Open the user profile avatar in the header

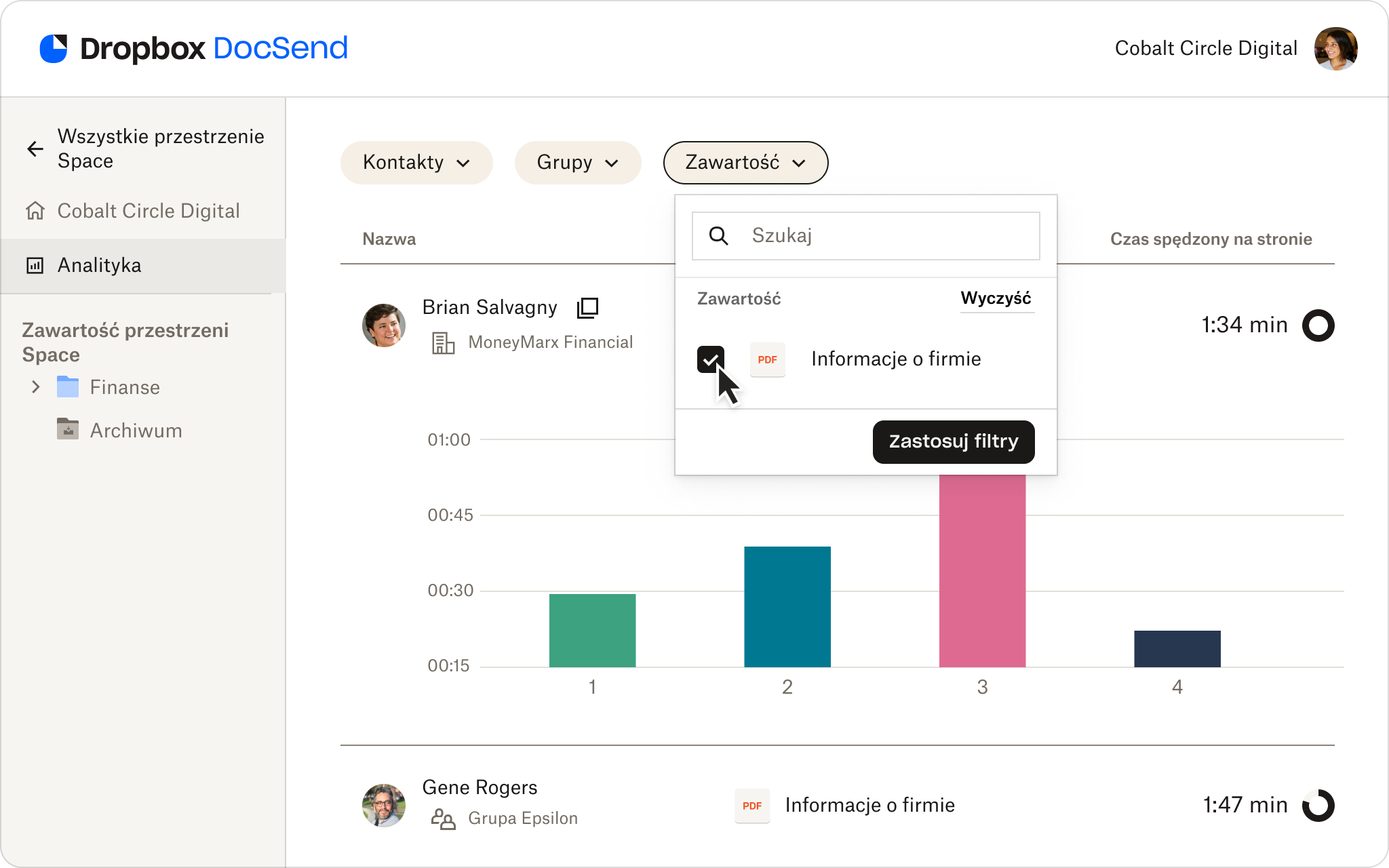coord(1335,49)
